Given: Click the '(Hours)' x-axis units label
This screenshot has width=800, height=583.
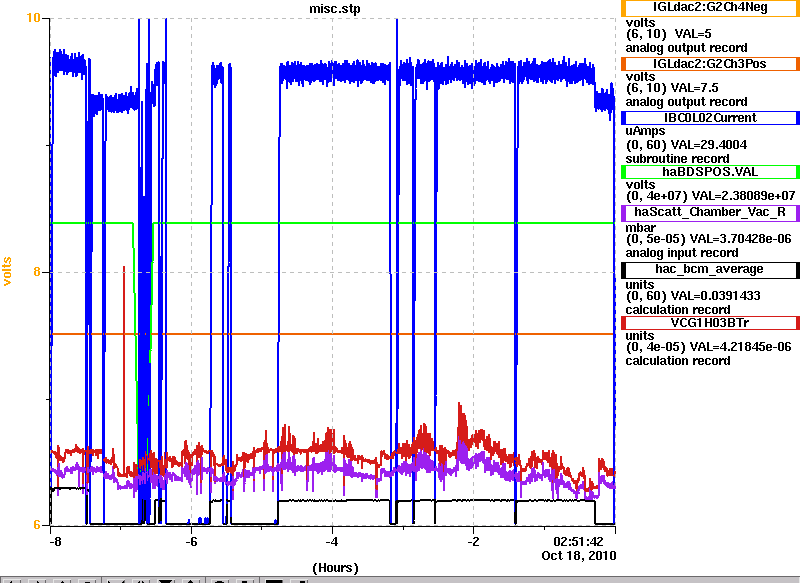Looking at the screenshot, I should (335, 568).
